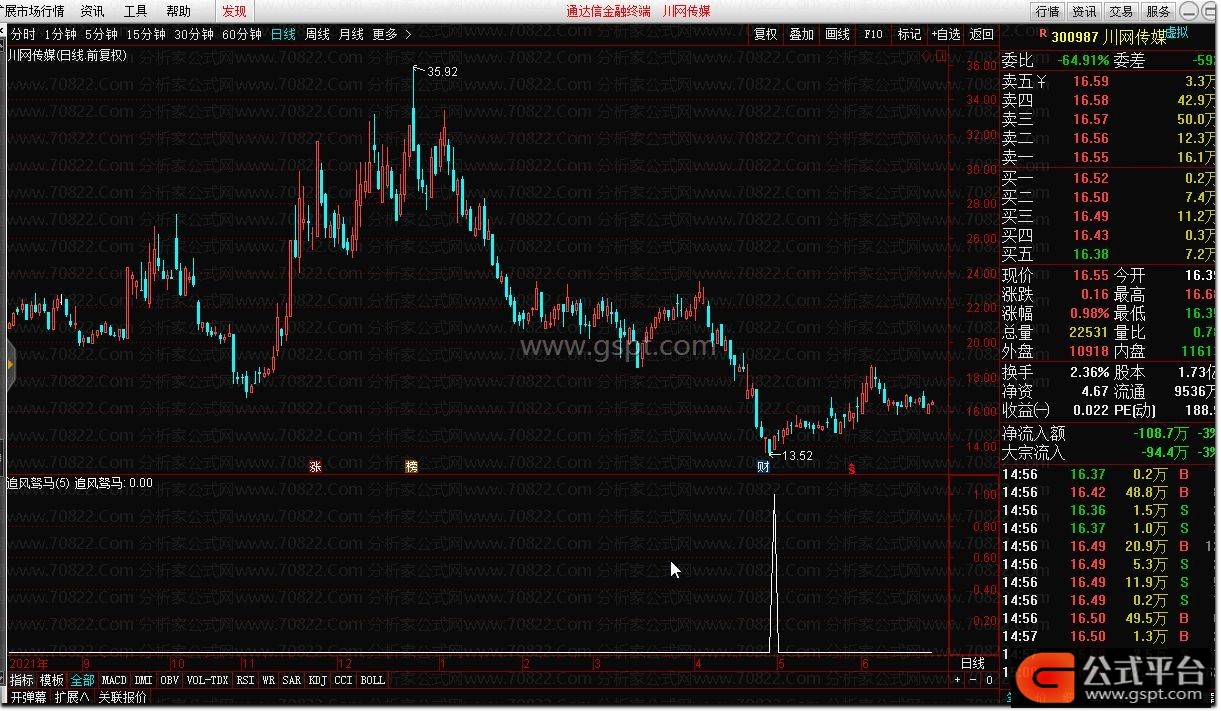Select the 15分钟 period tab

click(x=146, y=34)
